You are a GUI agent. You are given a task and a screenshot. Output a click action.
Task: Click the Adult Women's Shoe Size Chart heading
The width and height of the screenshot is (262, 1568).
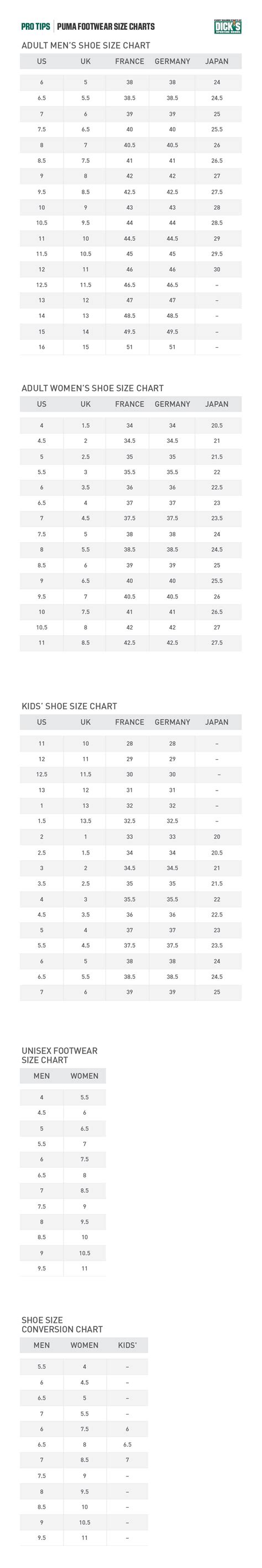click(x=93, y=388)
